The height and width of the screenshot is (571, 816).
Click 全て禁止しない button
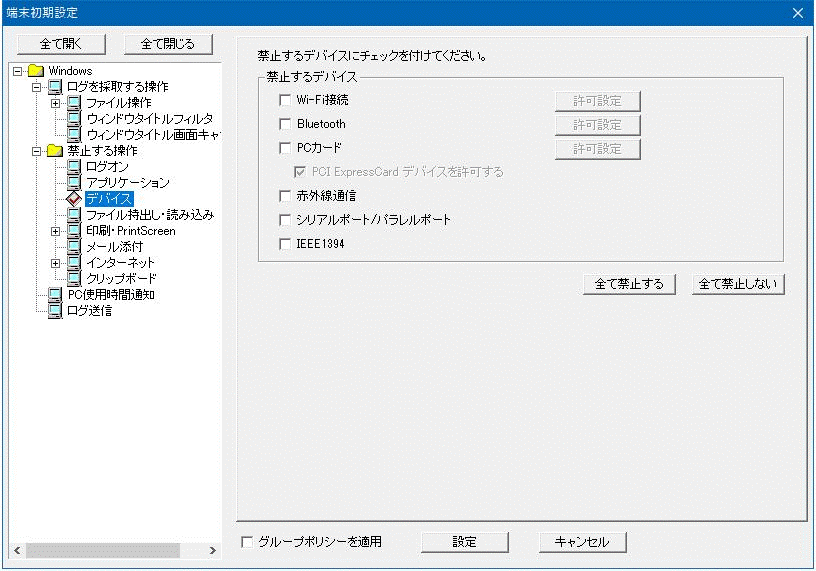pyautogui.click(x=738, y=284)
